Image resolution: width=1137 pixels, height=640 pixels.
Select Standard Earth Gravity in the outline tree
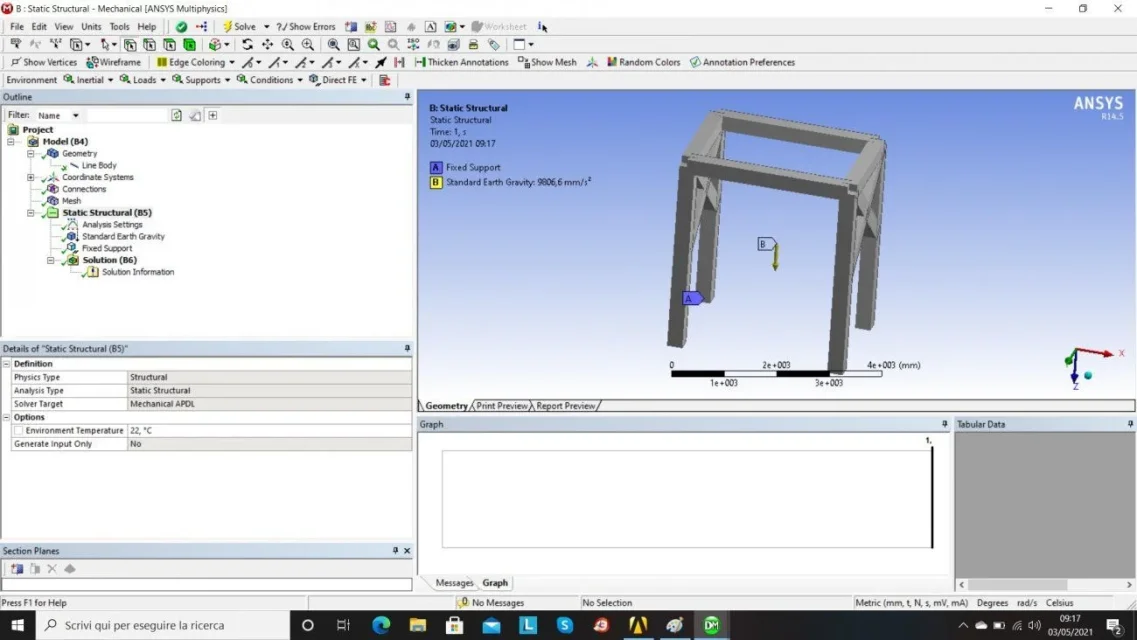coord(123,236)
